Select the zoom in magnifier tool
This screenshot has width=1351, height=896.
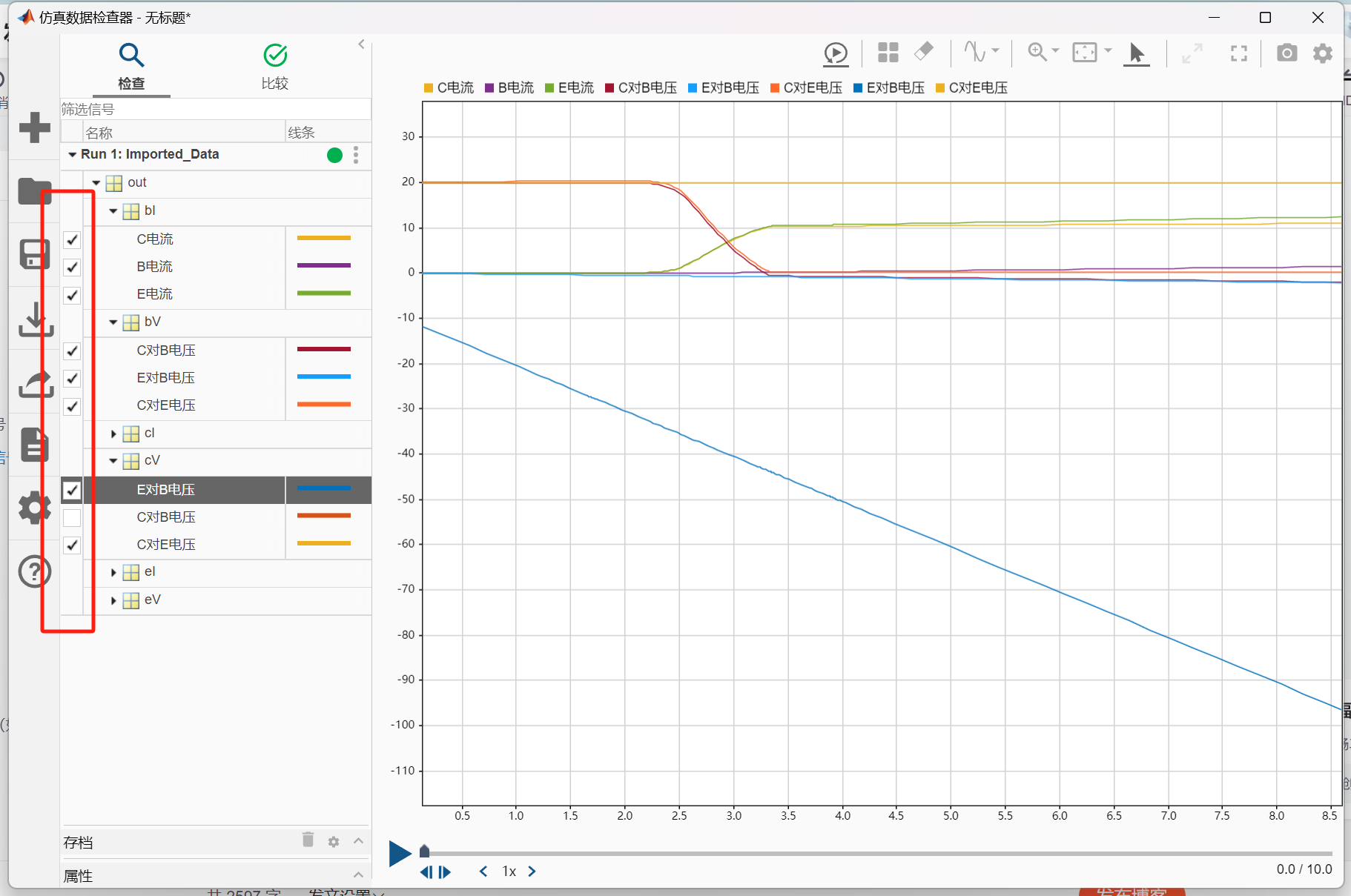pos(1037,51)
